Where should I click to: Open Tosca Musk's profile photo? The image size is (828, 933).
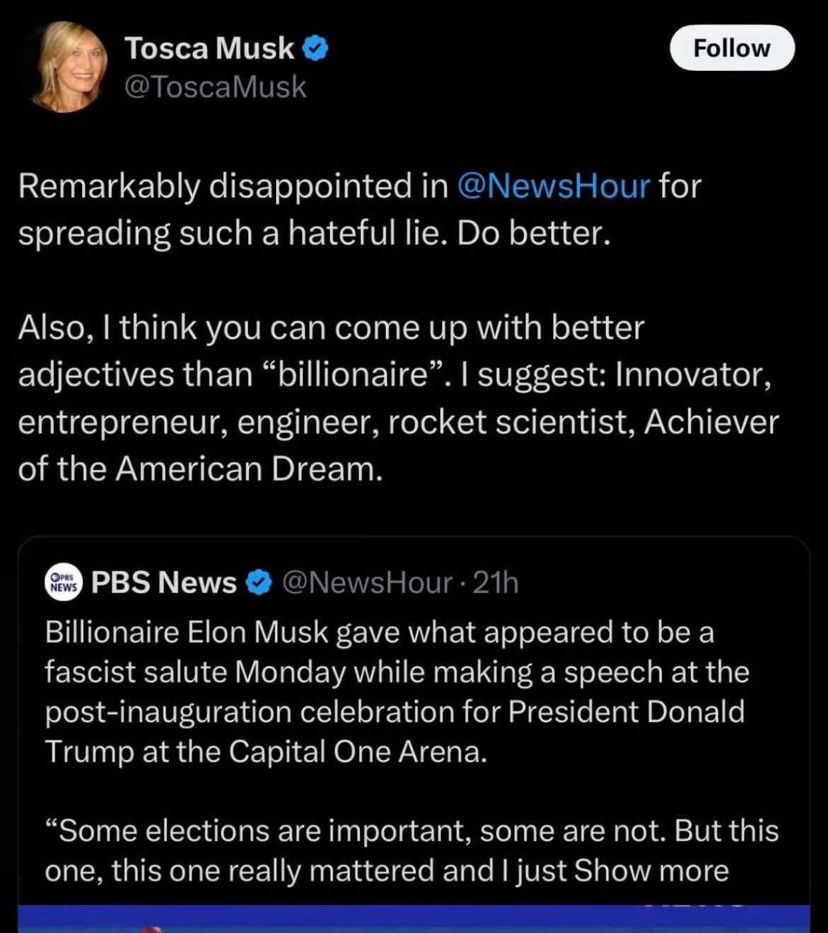(x=70, y=65)
